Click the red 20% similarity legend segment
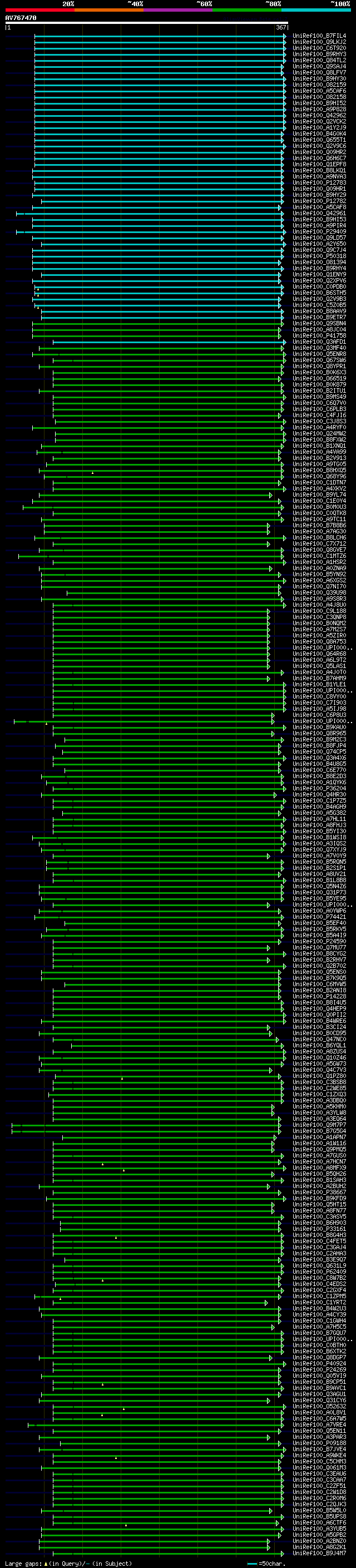The width and height of the screenshot is (356, 1568). tap(39, 10)
